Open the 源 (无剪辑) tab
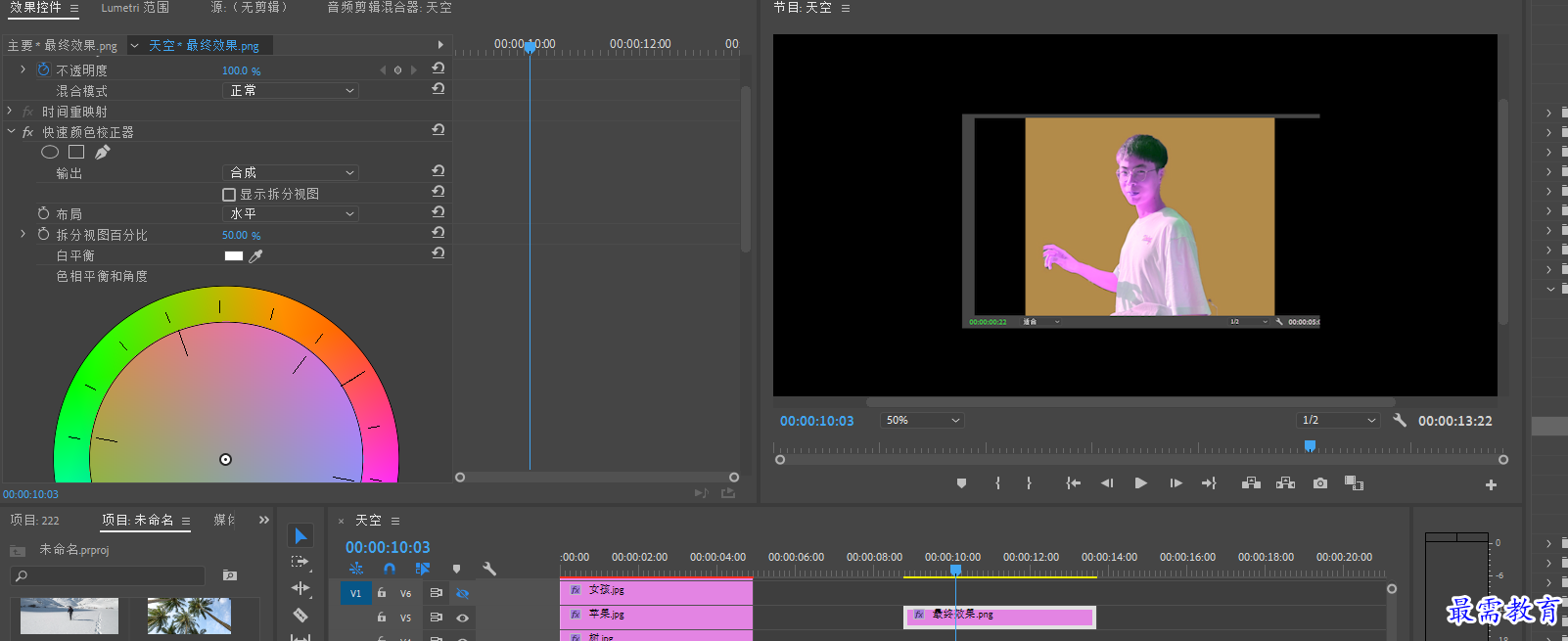 click(x=249, y=7)
